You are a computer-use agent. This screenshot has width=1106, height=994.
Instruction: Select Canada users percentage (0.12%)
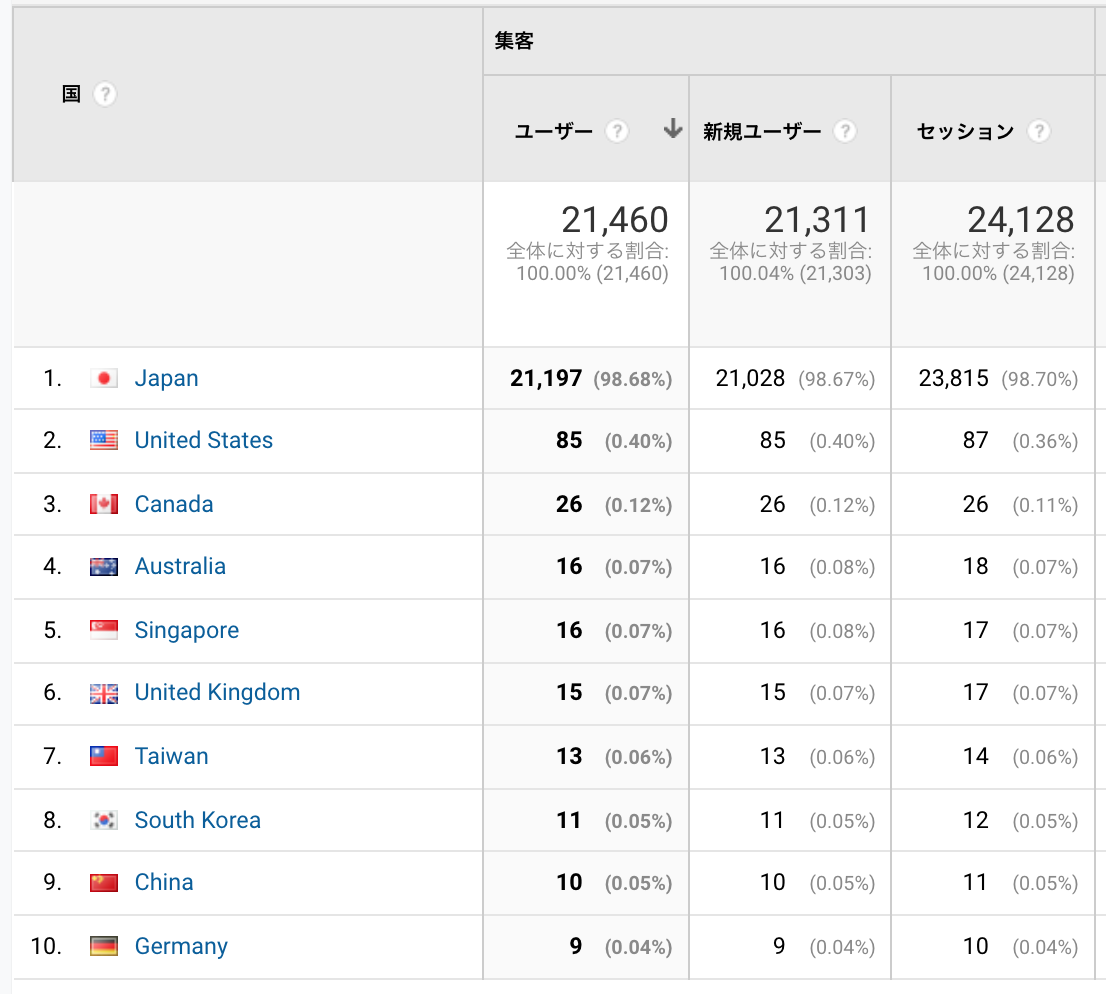[638, 505]
